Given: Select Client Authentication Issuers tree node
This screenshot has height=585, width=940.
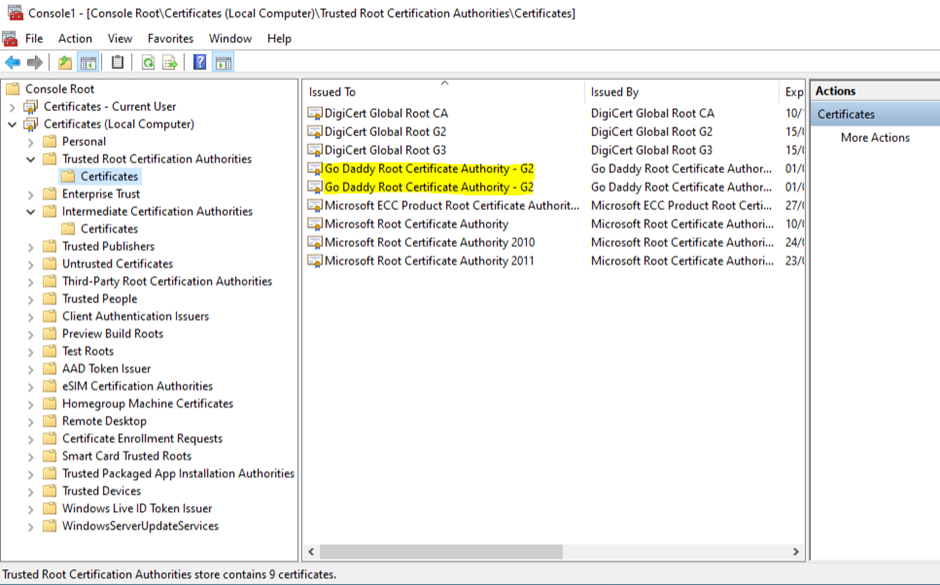Looking at the screenshot, I should coord(135,316).
